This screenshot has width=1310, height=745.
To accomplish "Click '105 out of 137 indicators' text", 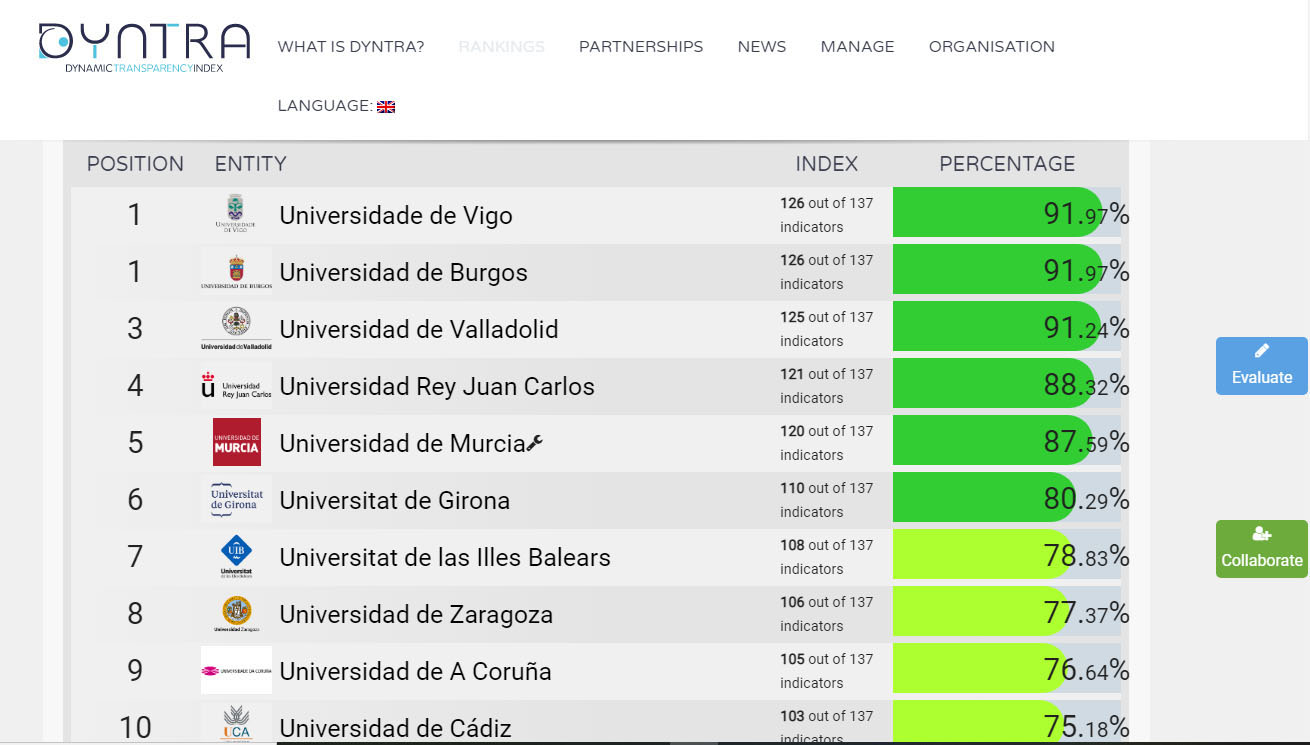I will [x=827, y=671].
